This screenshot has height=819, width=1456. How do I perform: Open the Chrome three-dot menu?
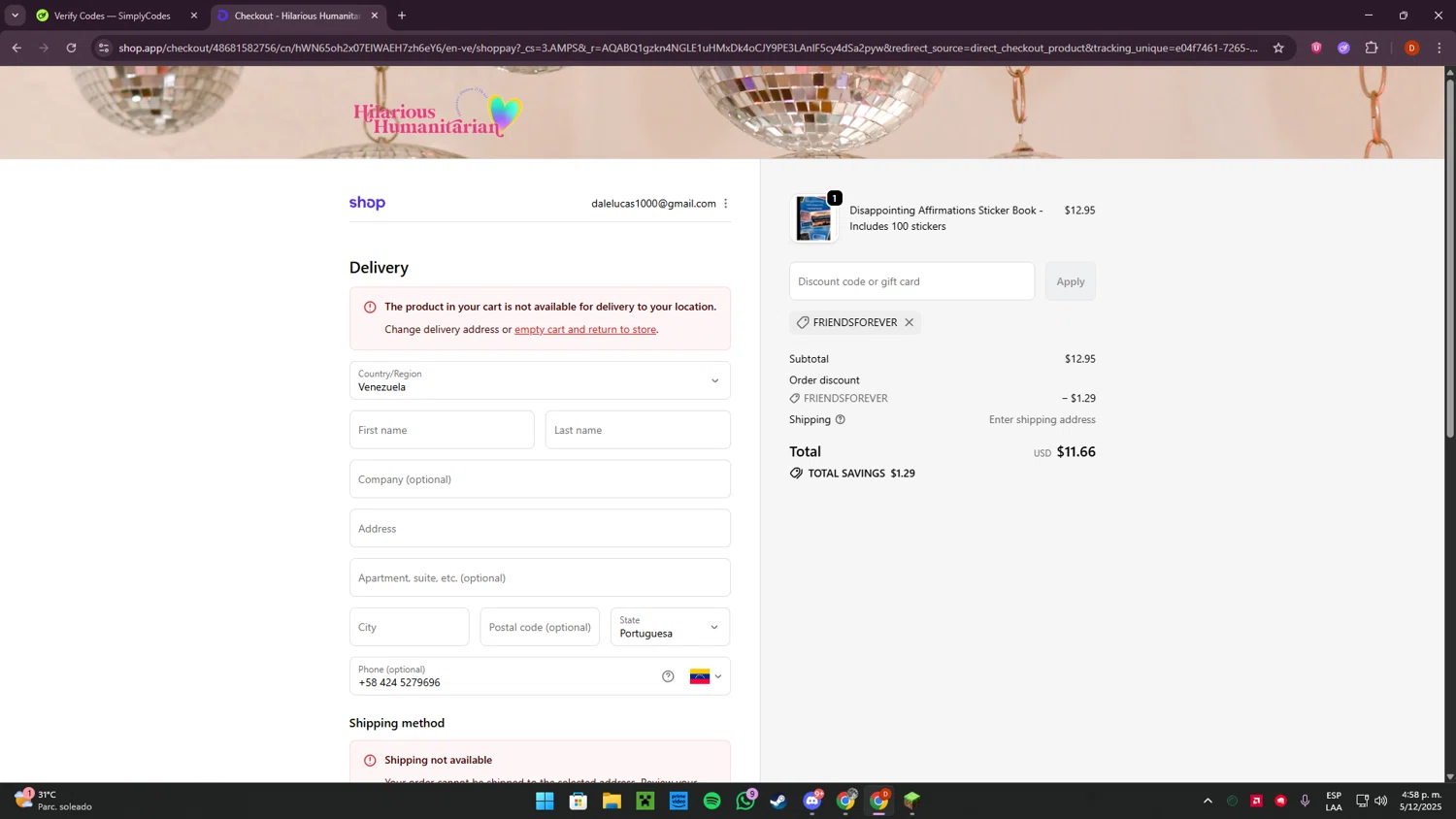pyautogui.click(x=1439, y=48)
